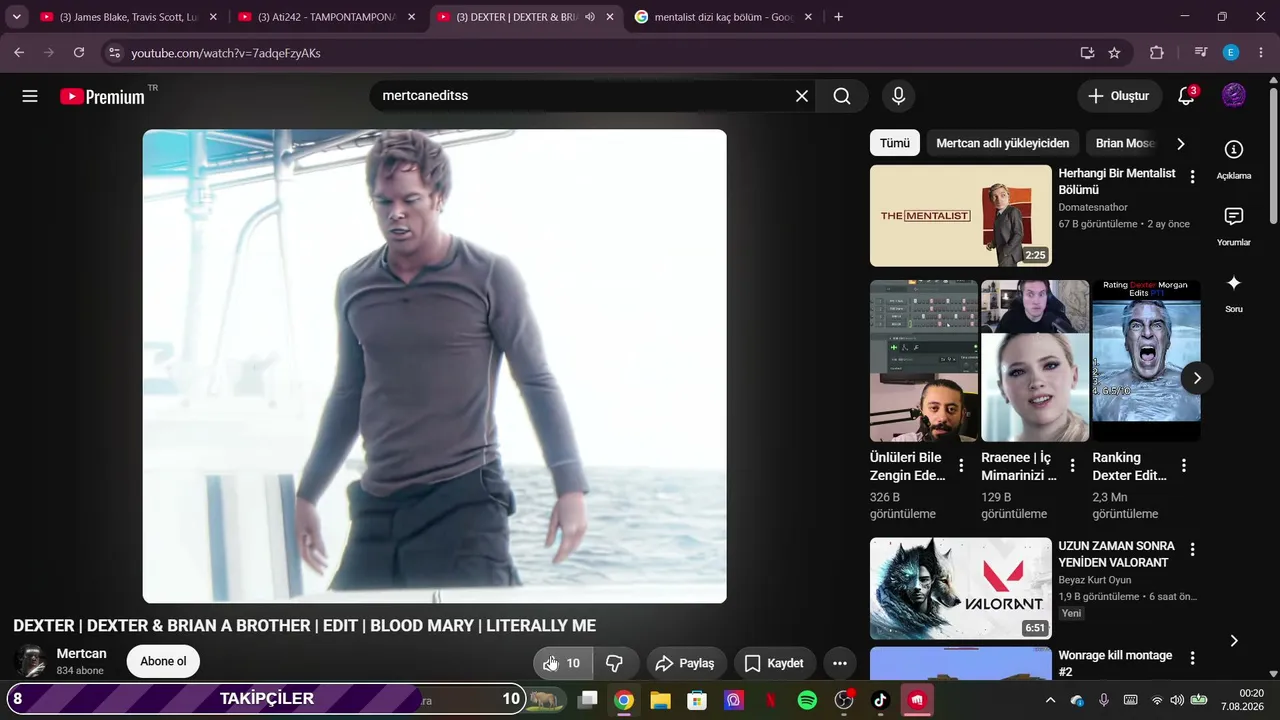This screenshot has height=720, width=1280.
Task: Like the video with thumbs up
Action: point(563,663)
